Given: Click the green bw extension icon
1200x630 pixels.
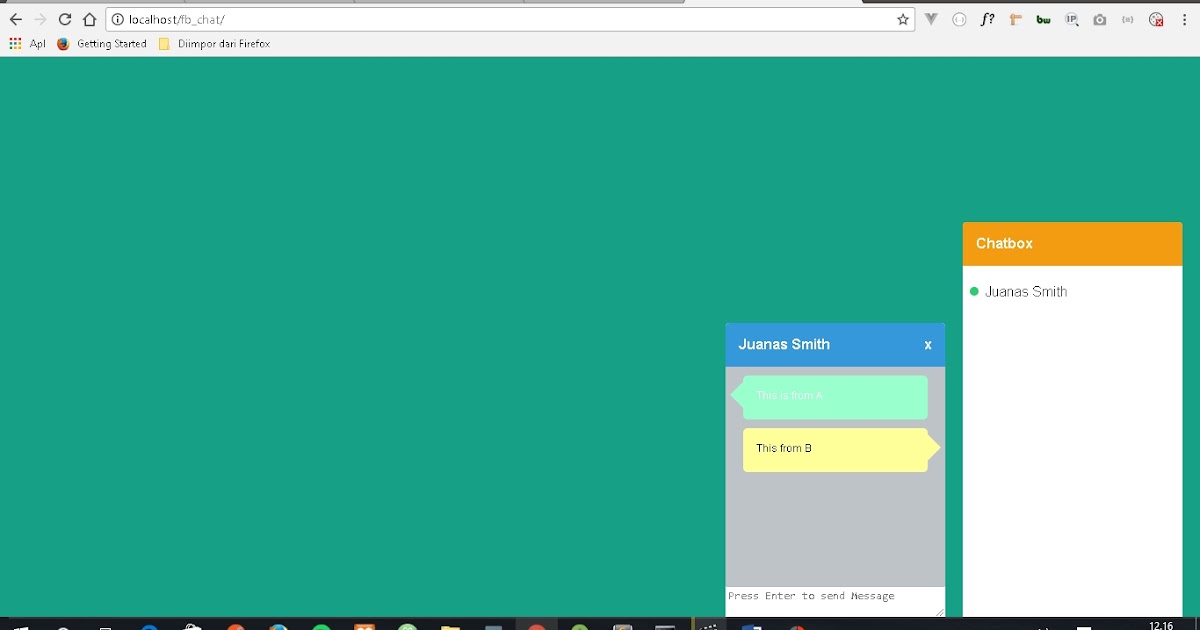Looking at the screenshot, I should coord(1043,18).
